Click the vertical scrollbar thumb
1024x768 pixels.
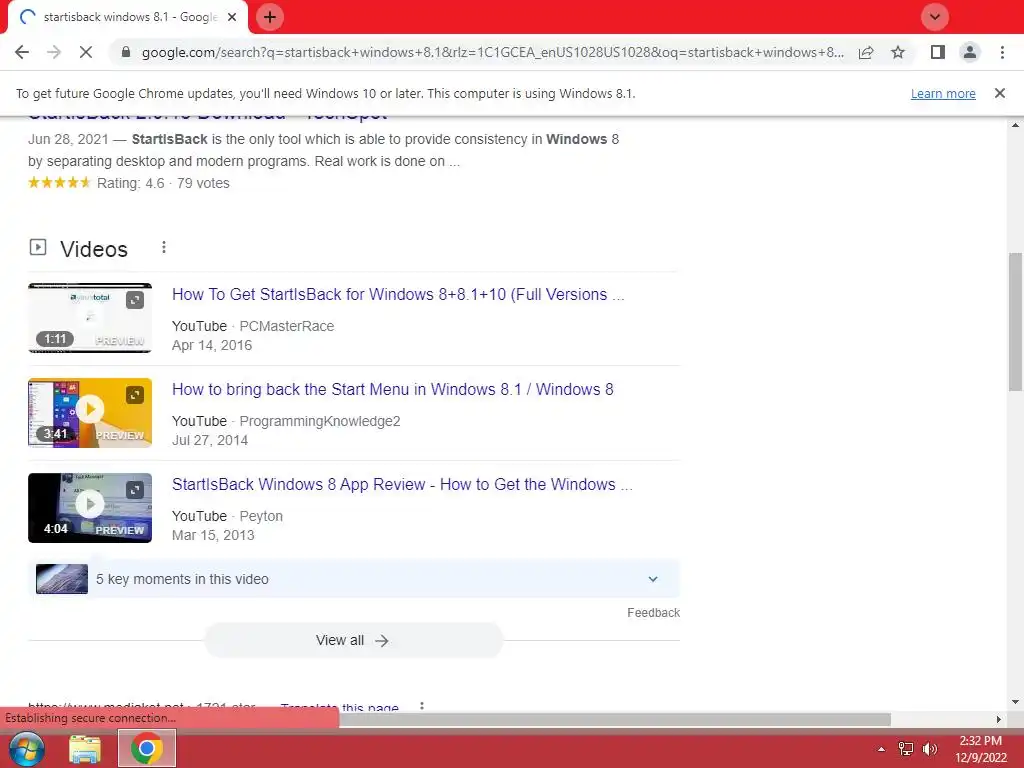tap(1015, 321)
